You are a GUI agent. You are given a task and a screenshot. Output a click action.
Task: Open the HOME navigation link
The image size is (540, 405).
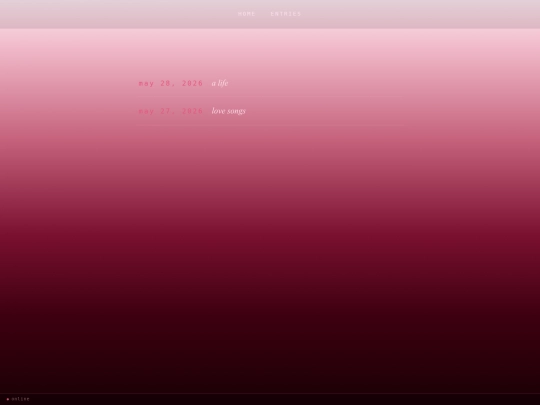(247, 14)
